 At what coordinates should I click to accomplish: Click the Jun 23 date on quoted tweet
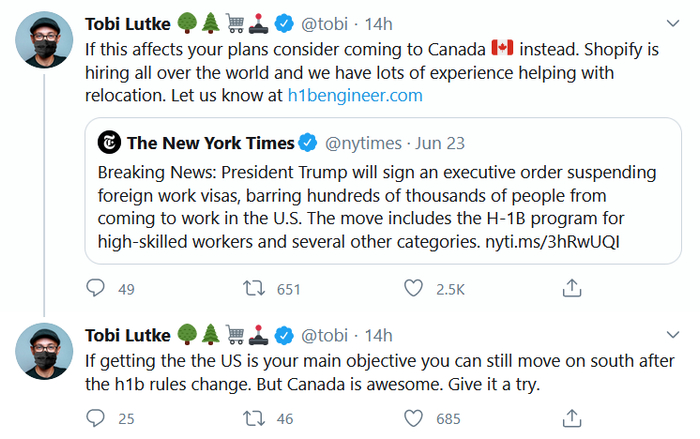(x=441, y=143)
